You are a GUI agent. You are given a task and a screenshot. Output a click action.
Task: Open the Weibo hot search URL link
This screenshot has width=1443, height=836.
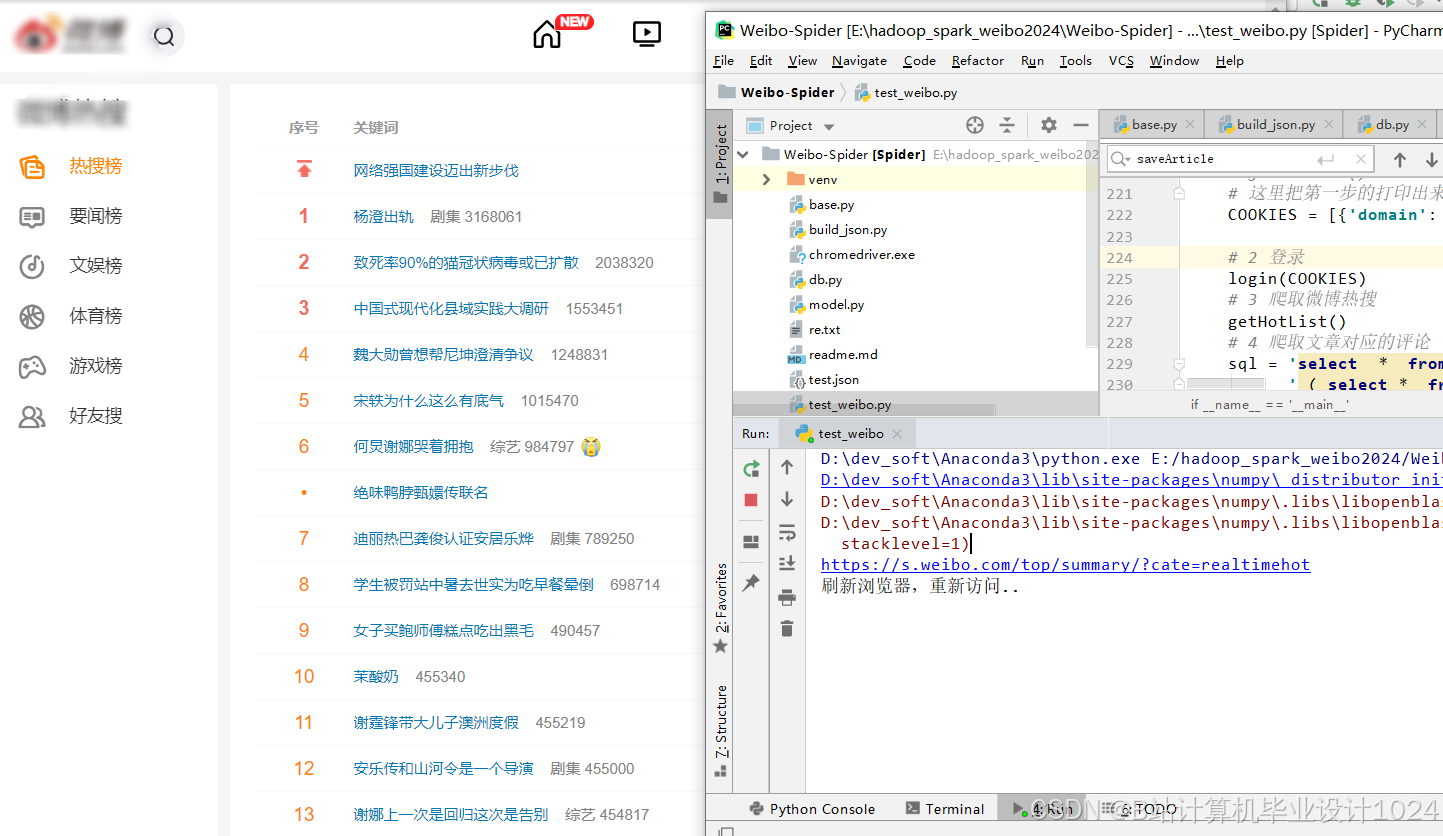pyautogui.click(x=1066, y=564)
